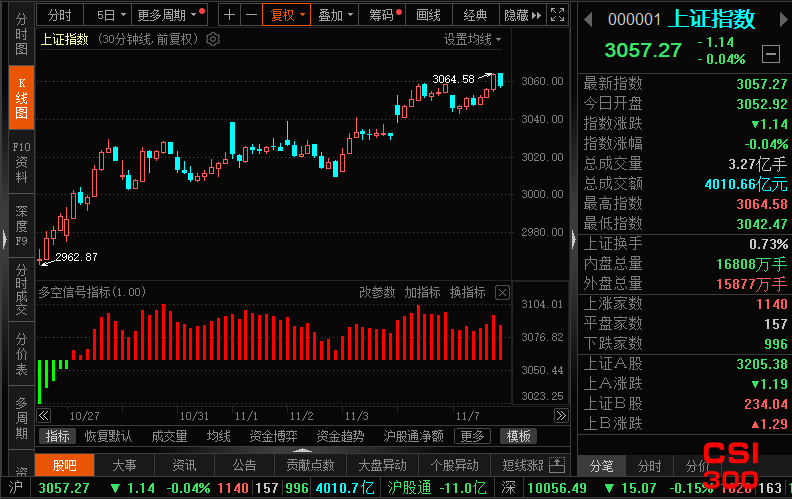Select 分笔 tab in quote panel

[602, 466]
